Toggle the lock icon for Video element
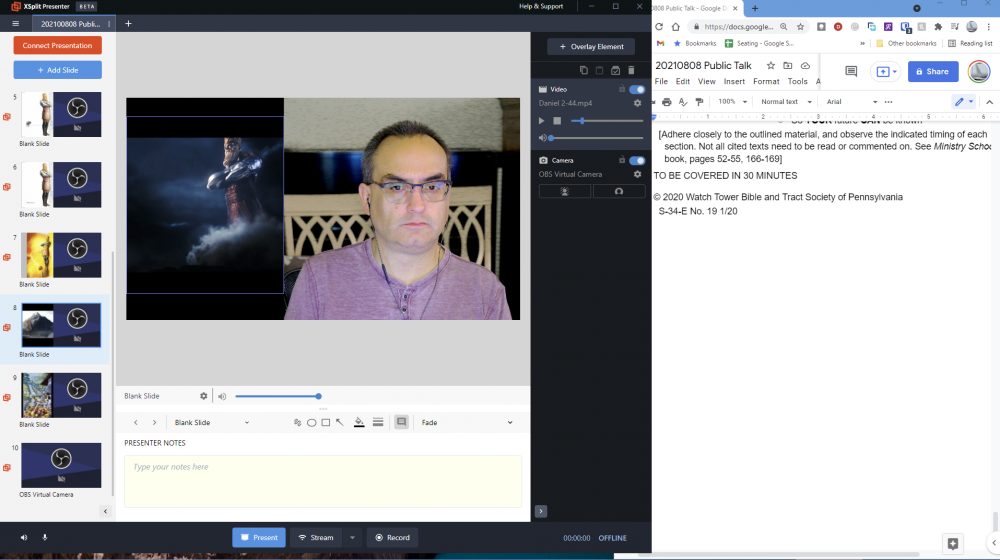The width and height of the screenshot is (1000, 560). [622, 89]
